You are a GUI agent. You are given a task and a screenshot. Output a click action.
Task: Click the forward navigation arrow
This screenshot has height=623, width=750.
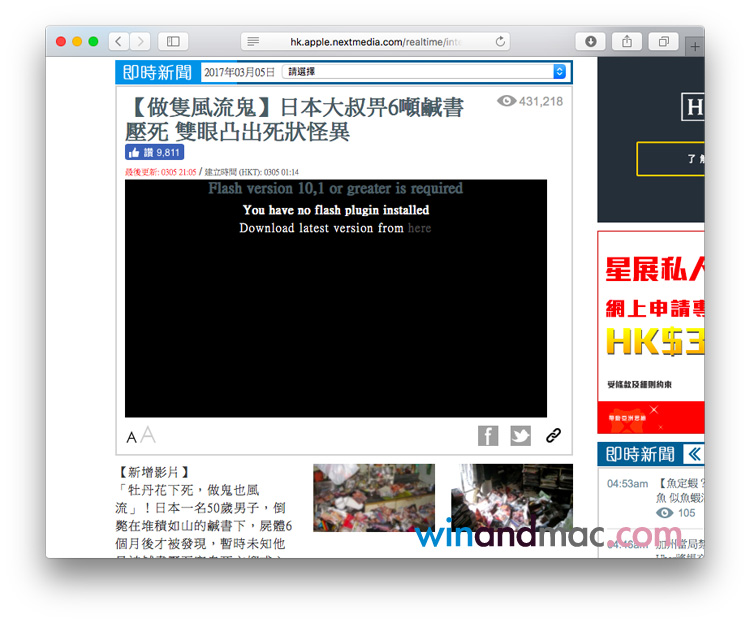[x=140, y=41]
